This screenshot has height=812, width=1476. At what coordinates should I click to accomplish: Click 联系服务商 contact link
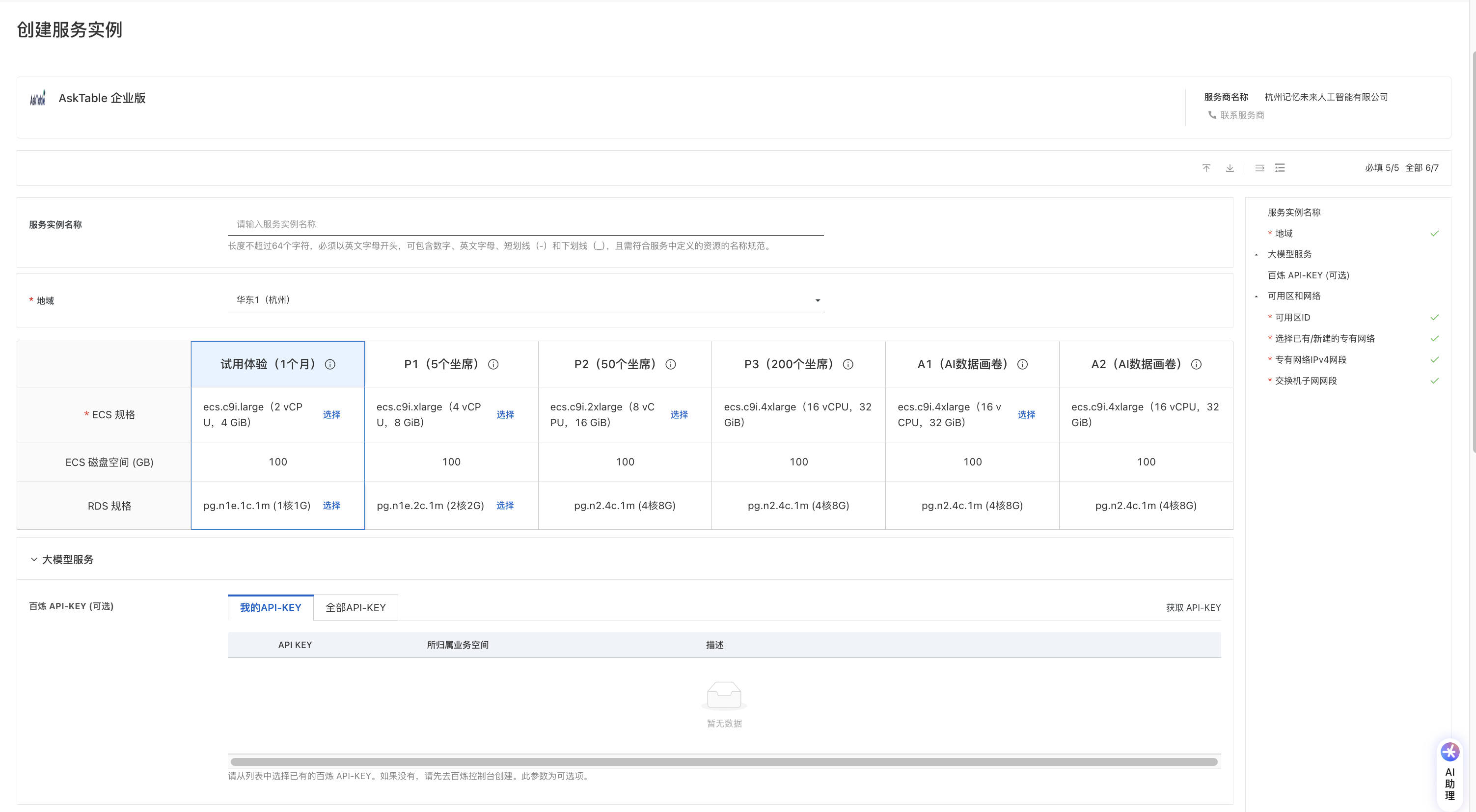(x=1242, y=115)
